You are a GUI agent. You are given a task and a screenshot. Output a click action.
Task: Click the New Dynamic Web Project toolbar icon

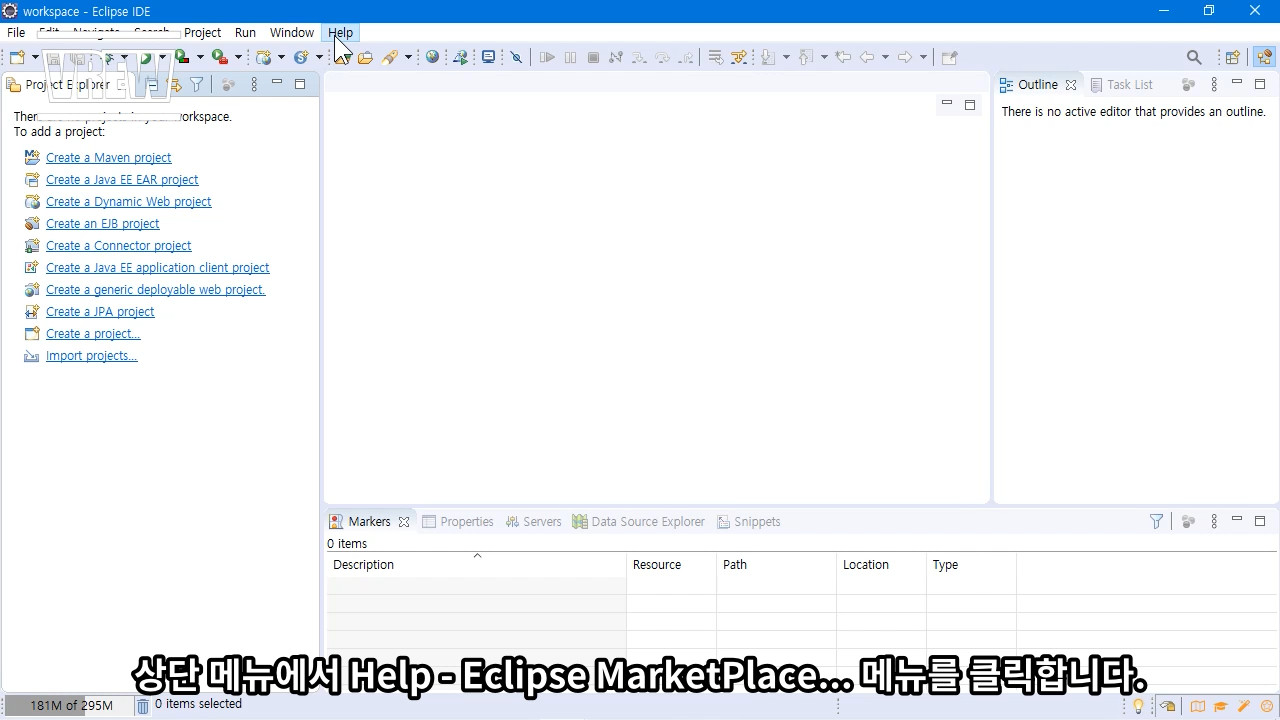coord(263,57)
